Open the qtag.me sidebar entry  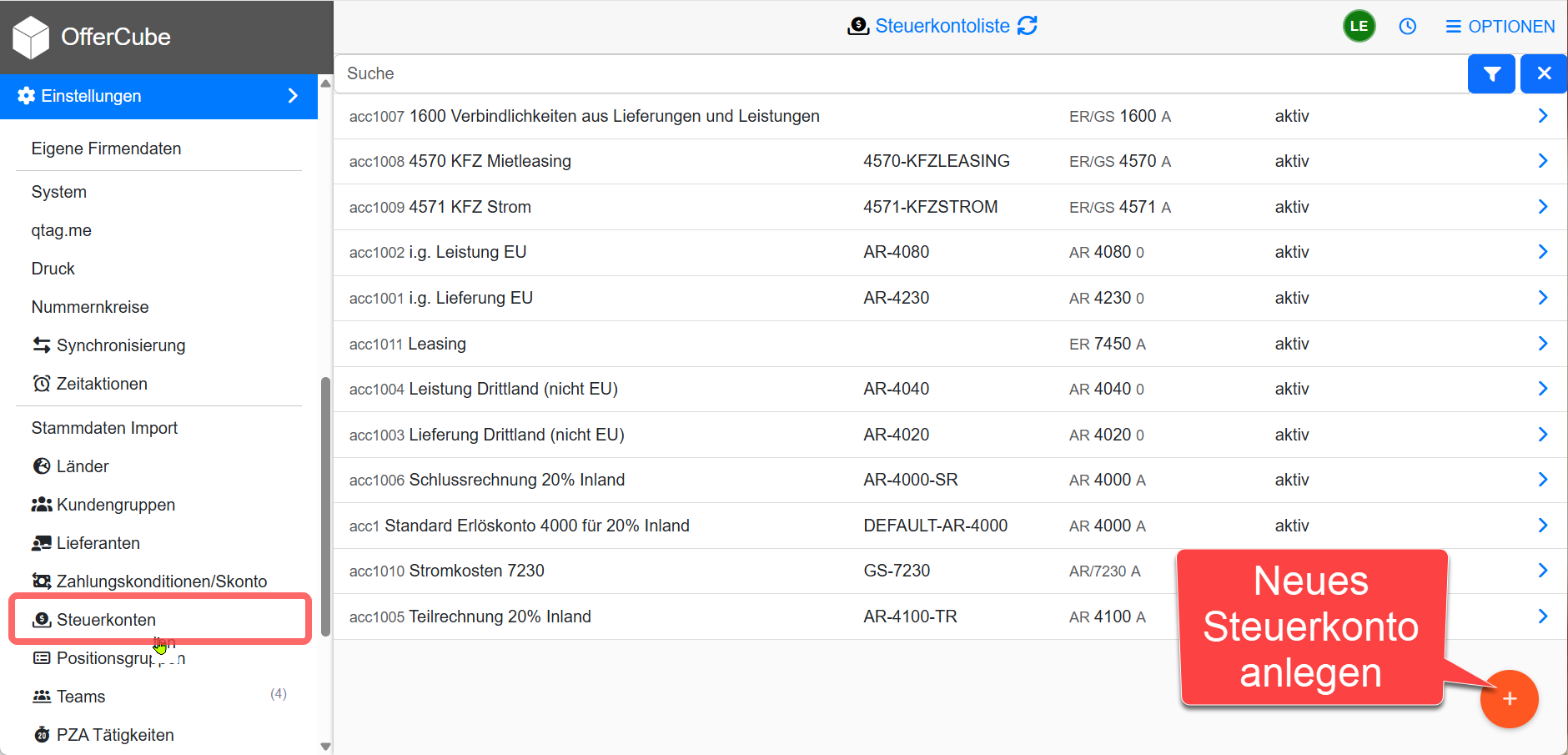coord(62,230)
